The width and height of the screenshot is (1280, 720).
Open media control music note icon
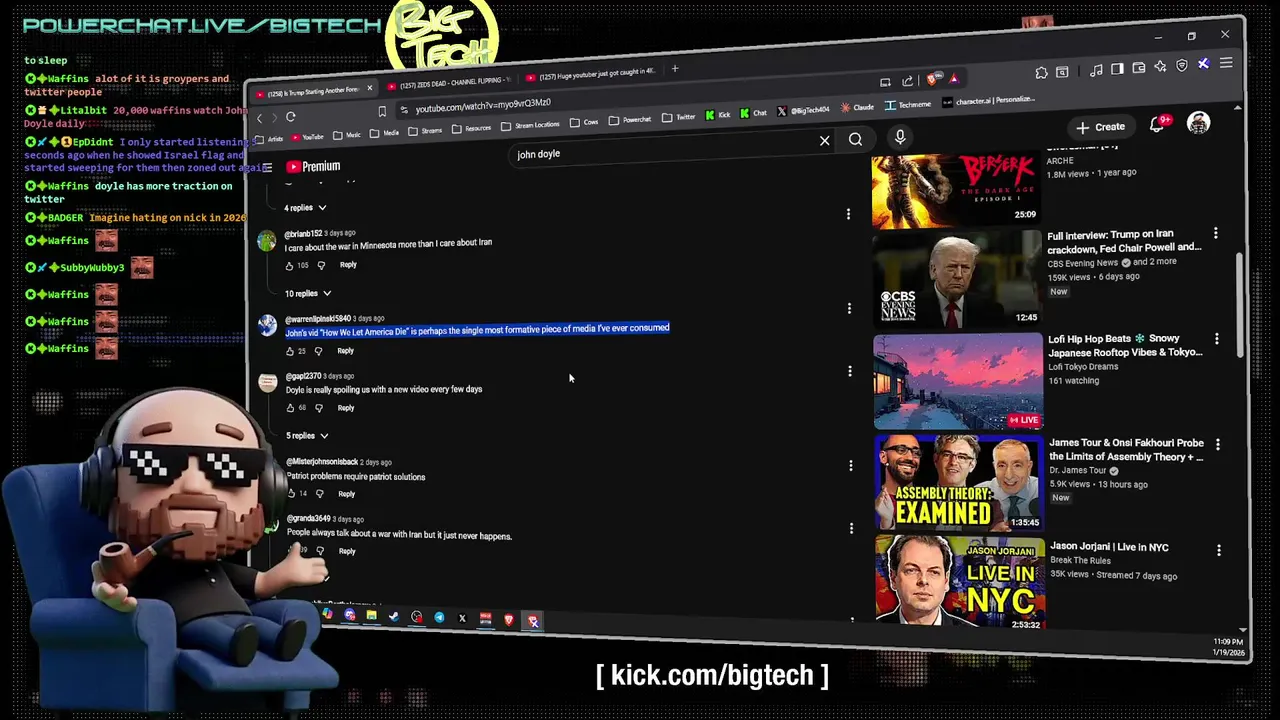(x=1096, y=70)
